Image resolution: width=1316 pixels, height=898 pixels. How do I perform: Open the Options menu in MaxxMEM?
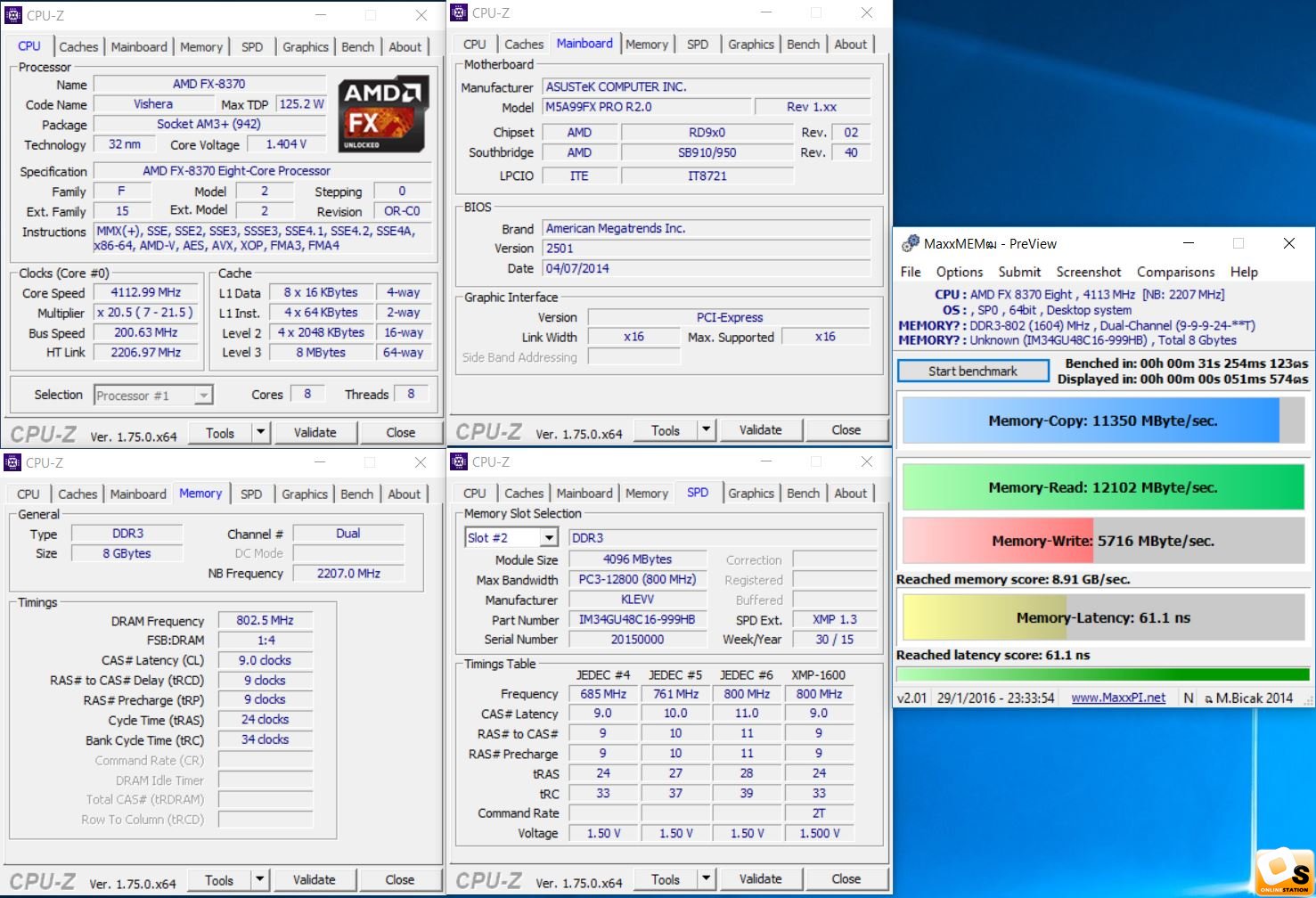click(960, 272)
